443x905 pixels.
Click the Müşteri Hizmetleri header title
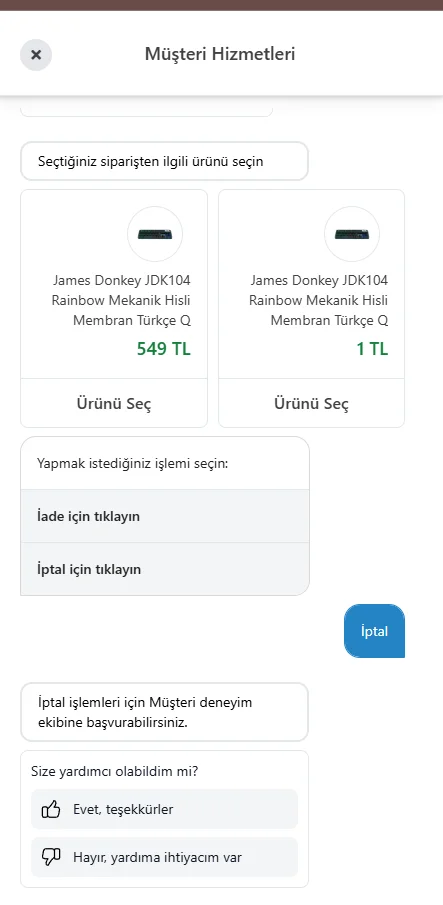[220, 54]
